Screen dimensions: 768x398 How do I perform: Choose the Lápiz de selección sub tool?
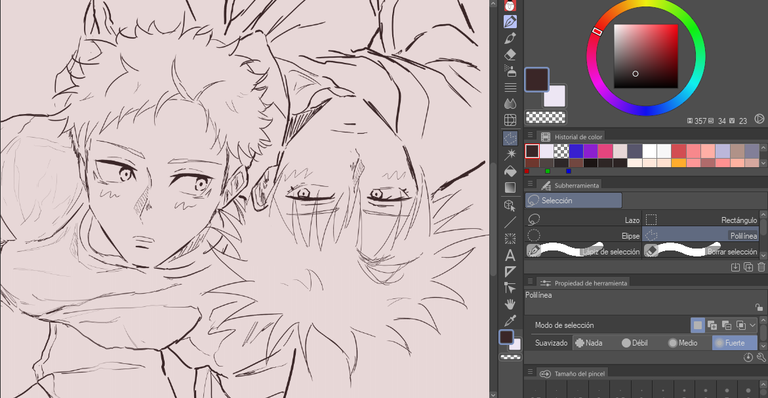[583, 251]
